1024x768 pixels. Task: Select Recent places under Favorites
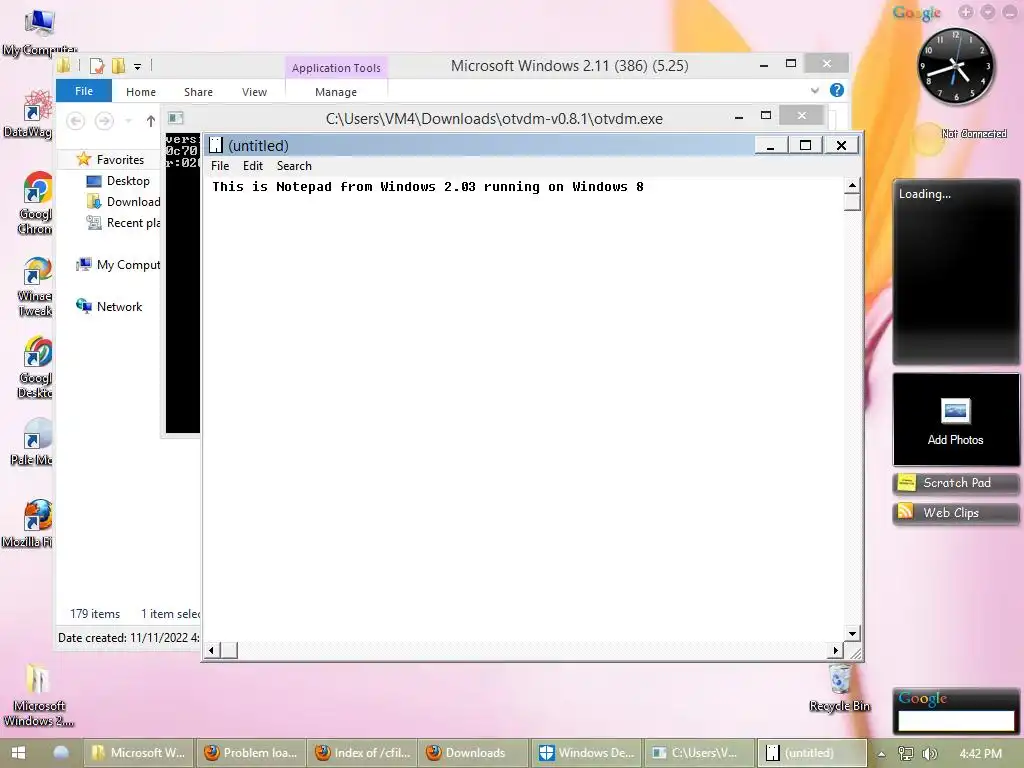(x=123, y=223)
